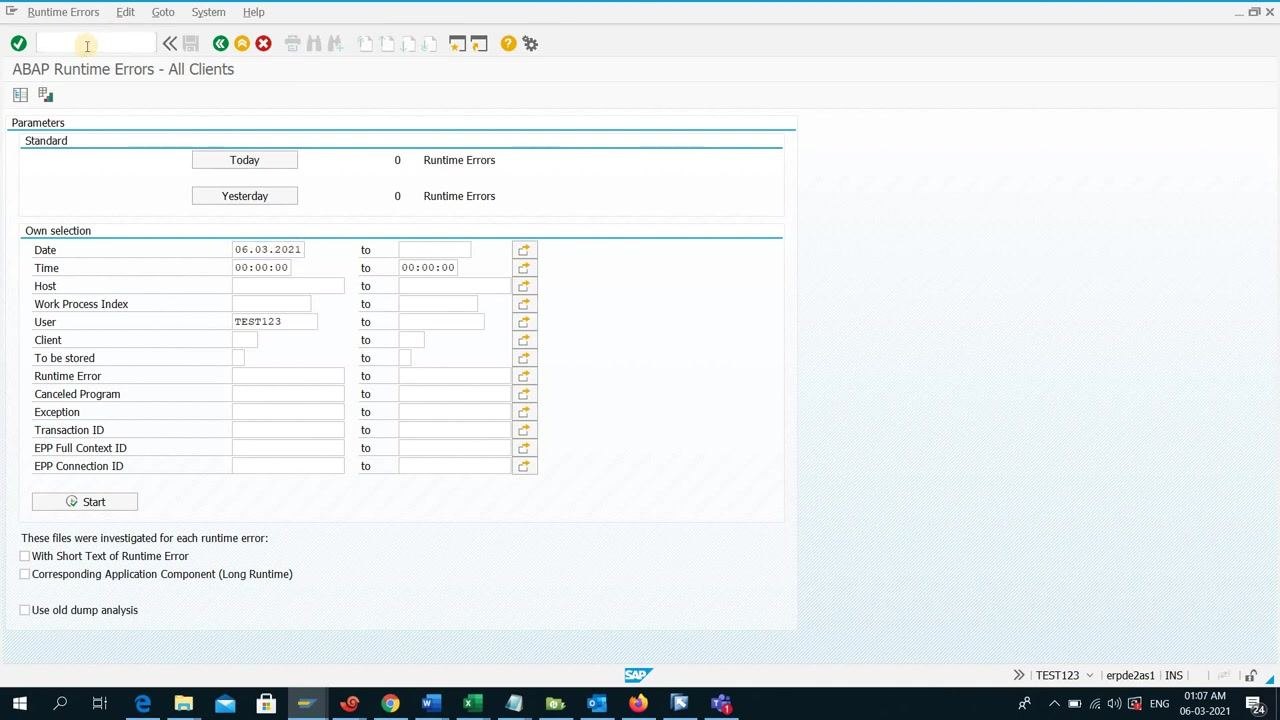Open the Windows Start menu

click(x=19, y=703)
